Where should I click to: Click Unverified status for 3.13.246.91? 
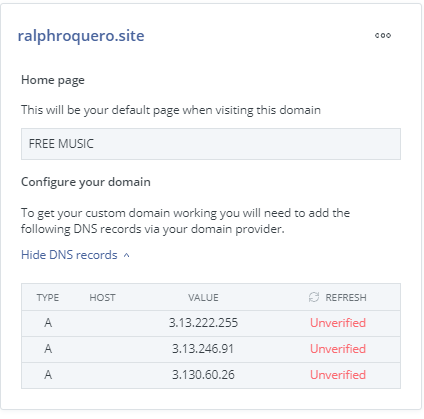coord(338,349)
